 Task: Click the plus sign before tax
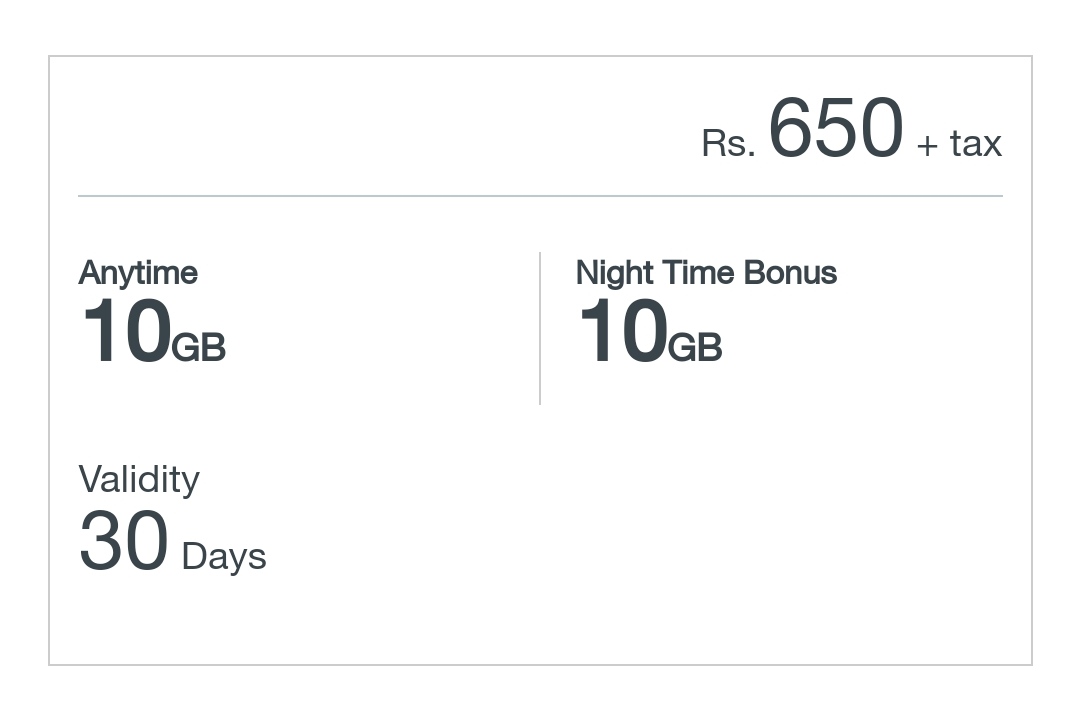(x=927, y=145)
